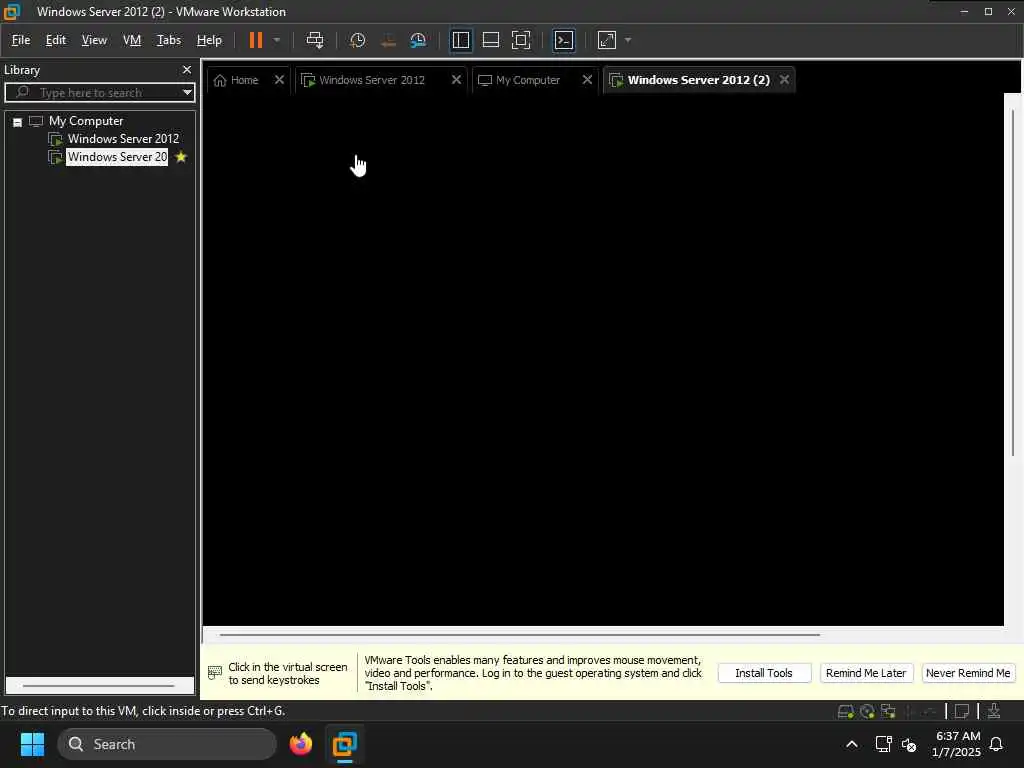The image size is (1024, 768).
Task: Open the power options dropdown arrow
Action: click(277, 40)
